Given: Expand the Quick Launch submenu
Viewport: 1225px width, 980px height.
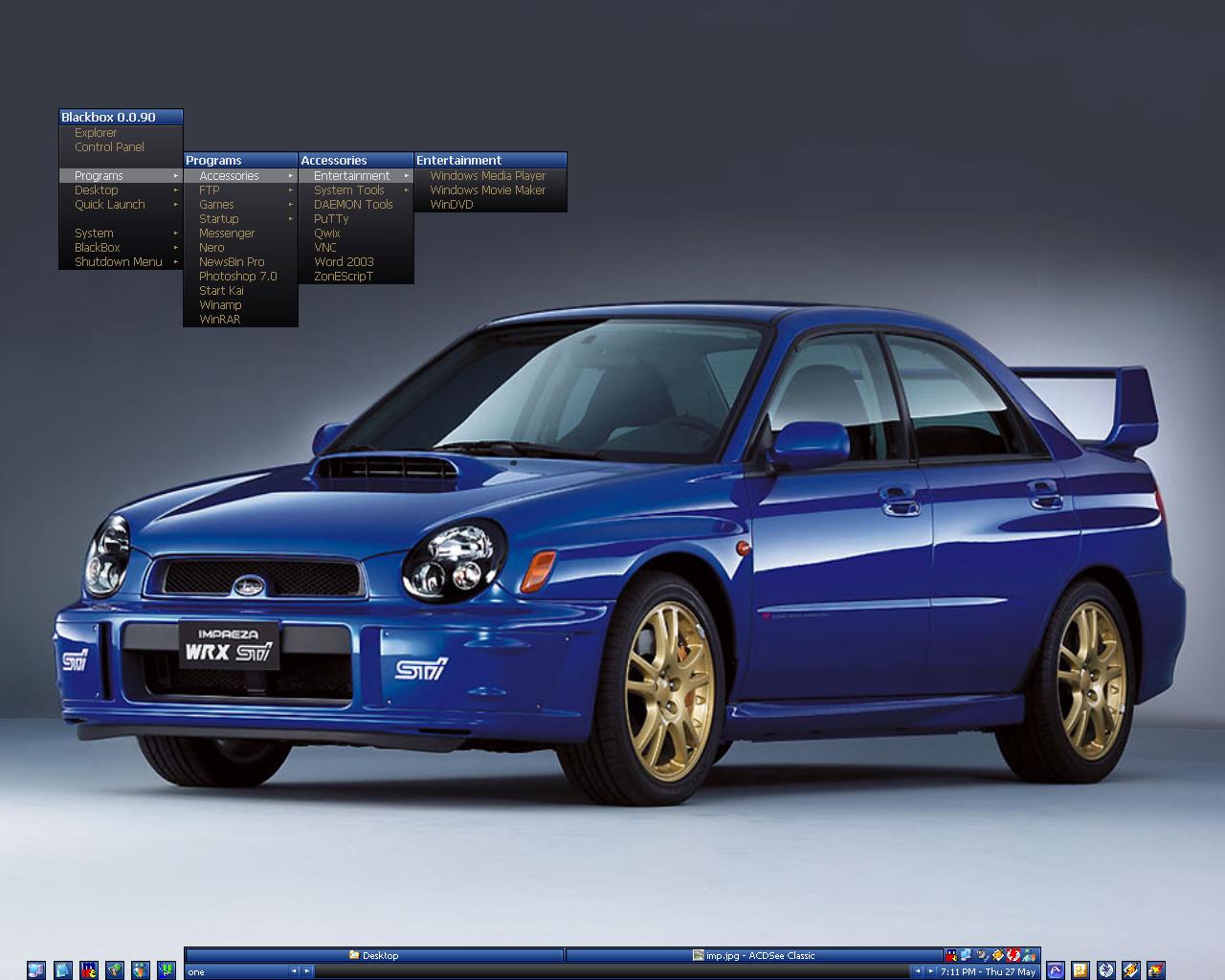Looking at the screenshot, I should click(x=121, y=205).
